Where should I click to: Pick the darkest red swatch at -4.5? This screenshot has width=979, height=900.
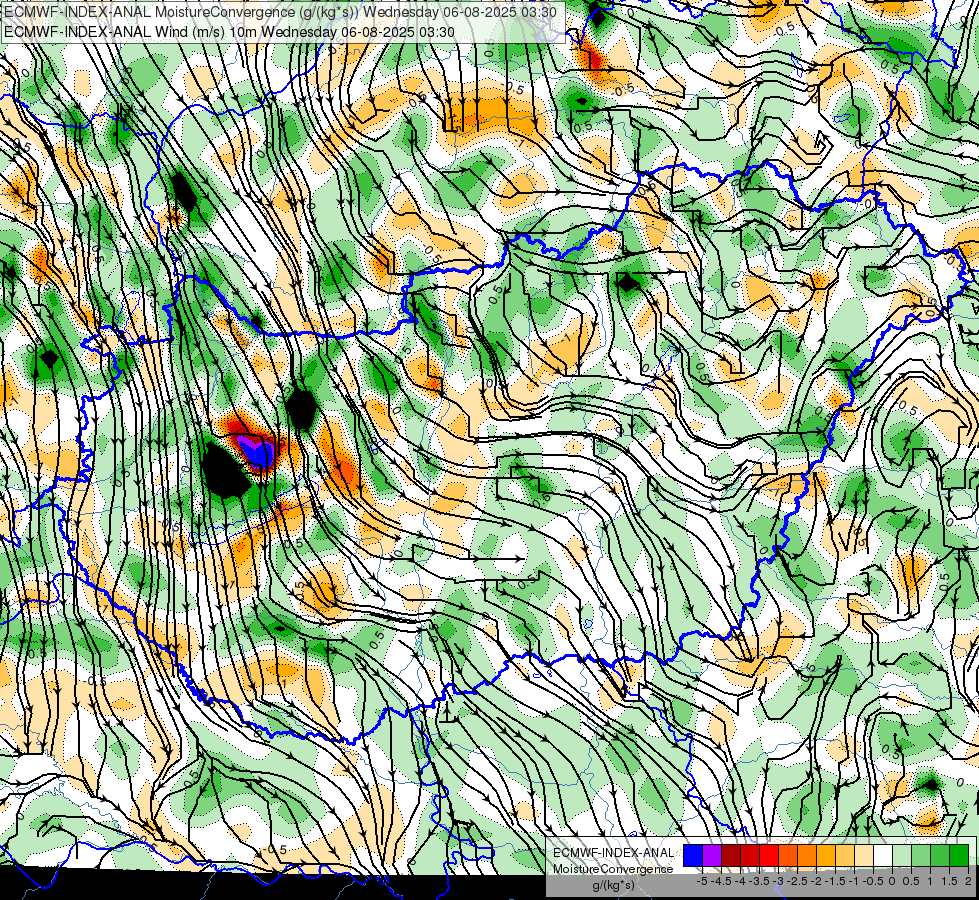[731, 856]
